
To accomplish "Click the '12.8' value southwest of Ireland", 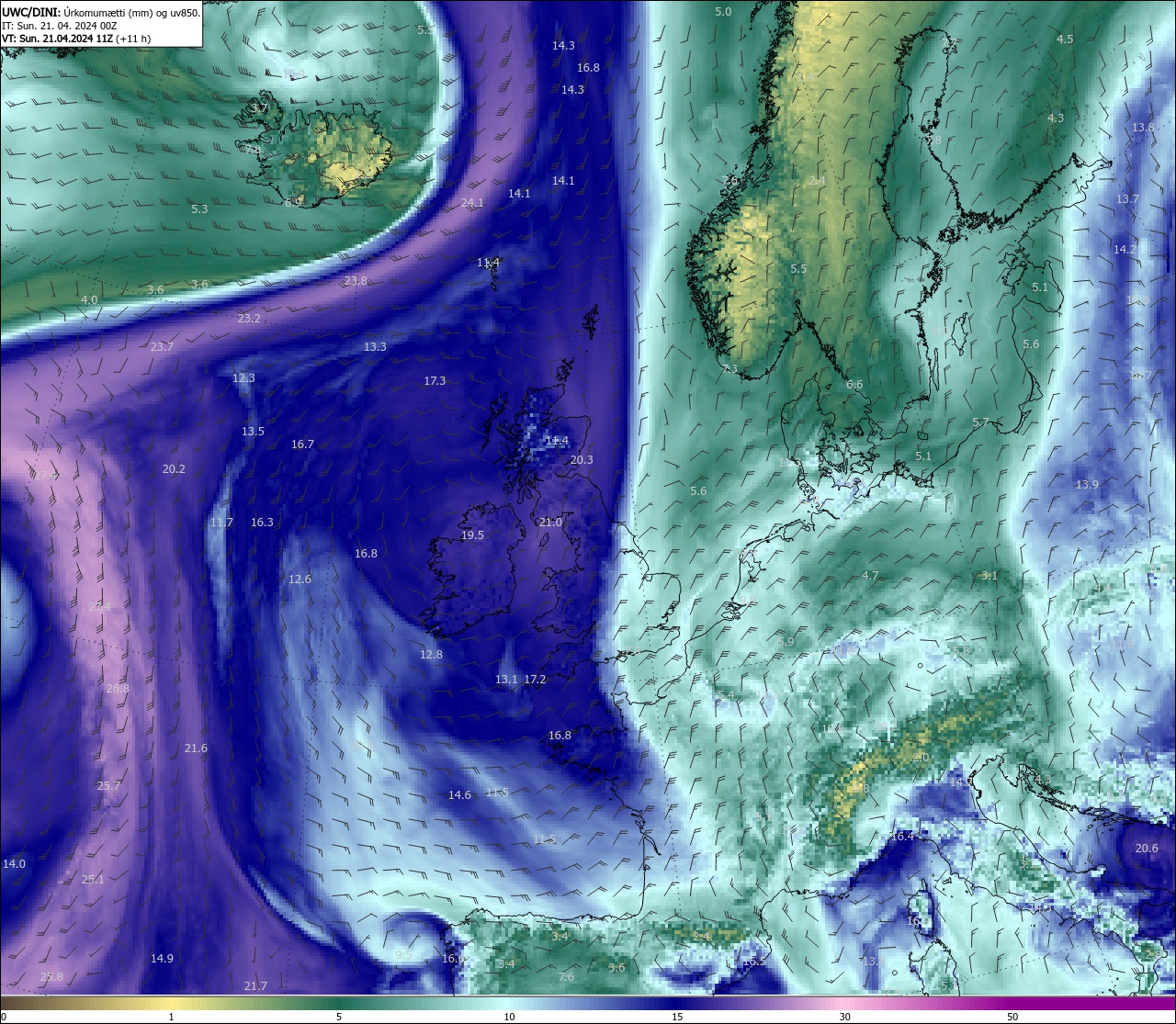I will pyautogui.click(x=431, y=655).
